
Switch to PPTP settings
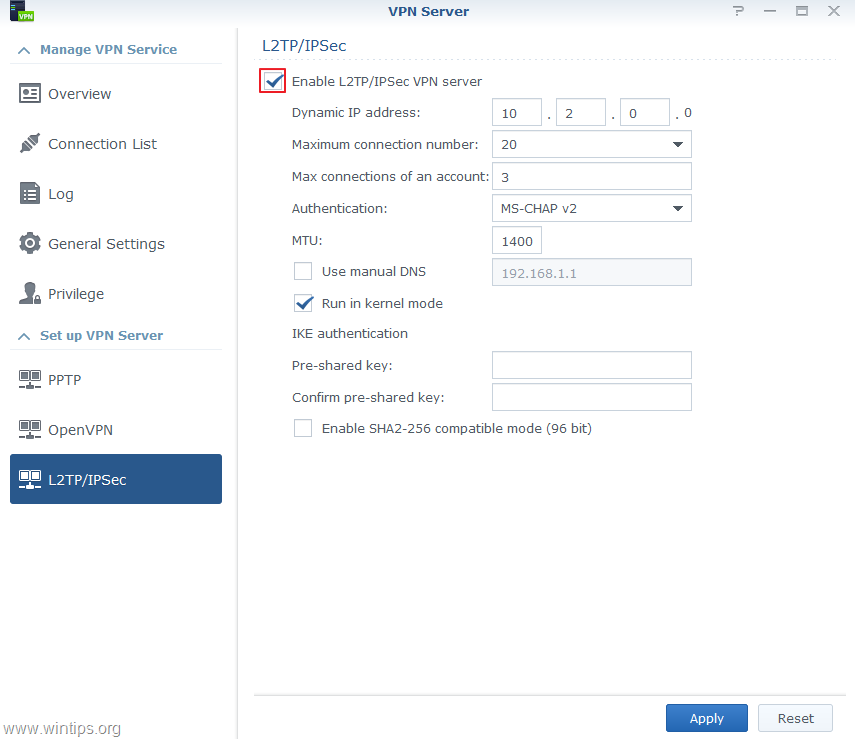coord(116,380)
